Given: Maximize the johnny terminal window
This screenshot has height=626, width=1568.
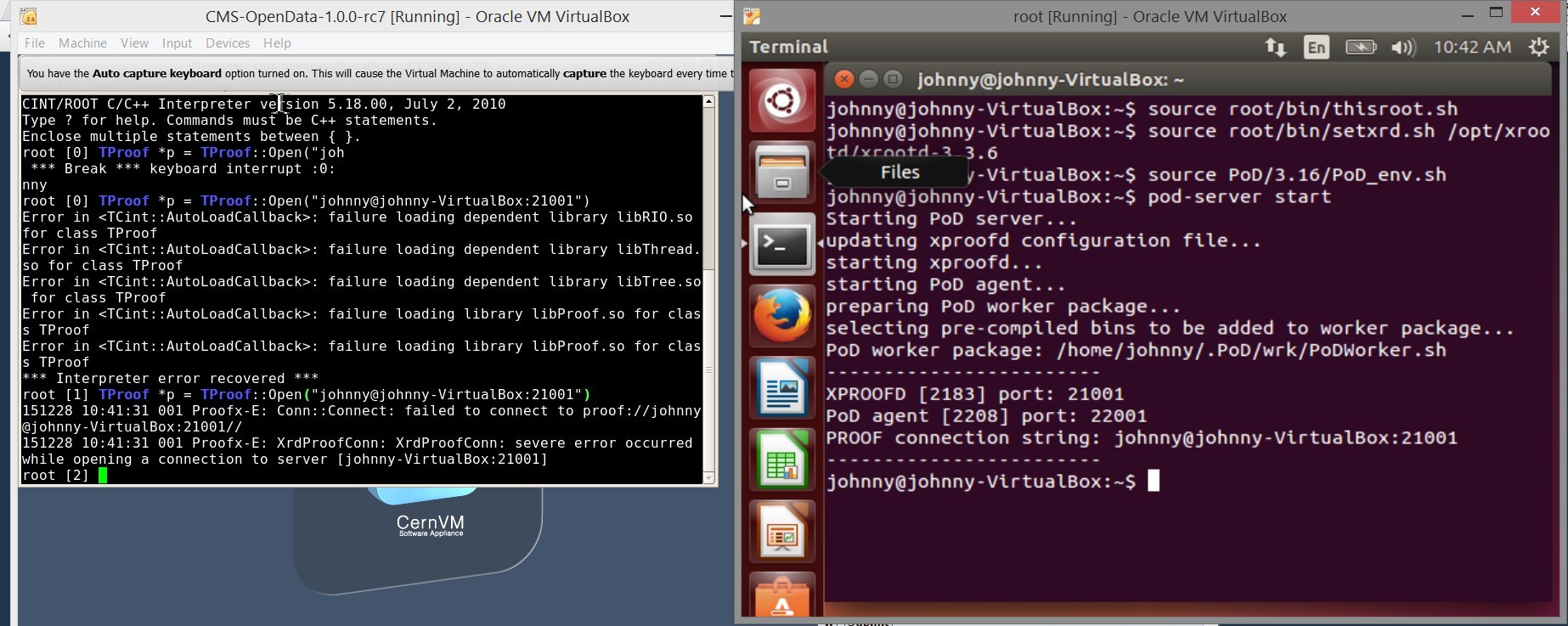Looking at the screenshot, I should [x=893, y=80].
